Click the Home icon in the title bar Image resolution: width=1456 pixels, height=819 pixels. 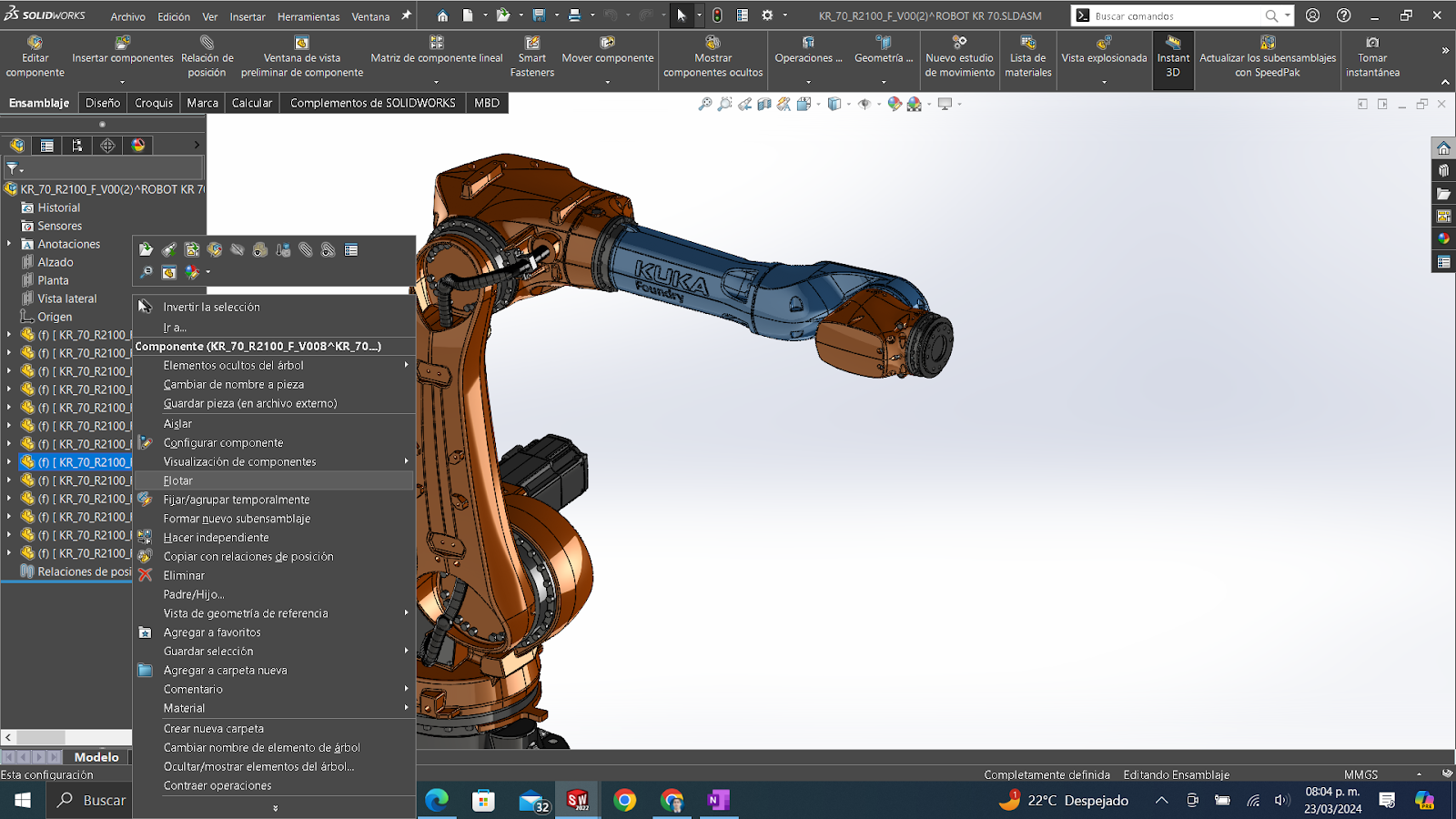click(442, 15)
